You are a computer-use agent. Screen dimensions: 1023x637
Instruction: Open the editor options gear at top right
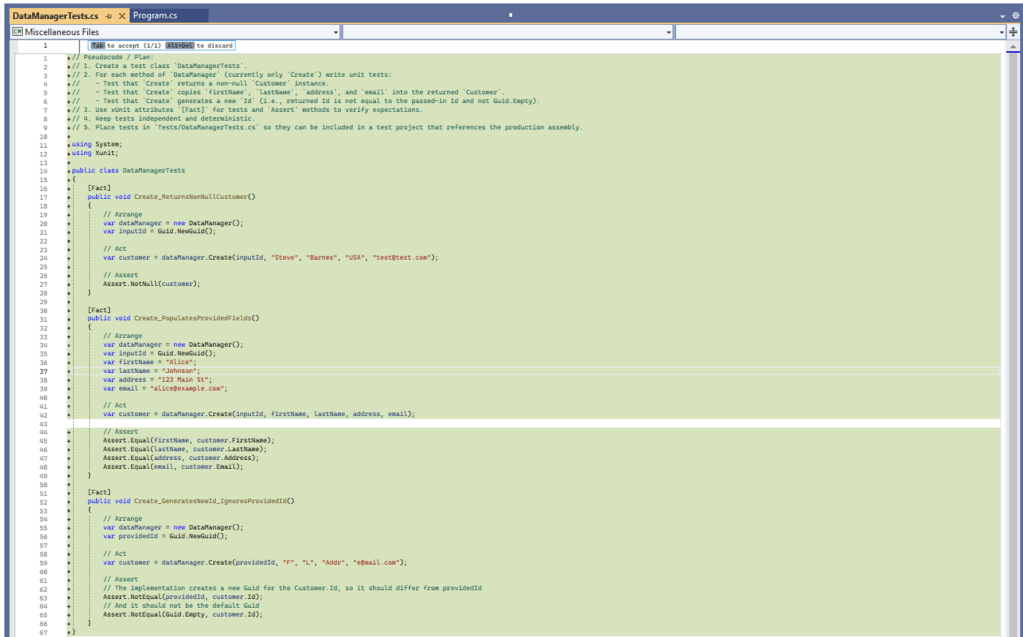[x=1015, y=16]
